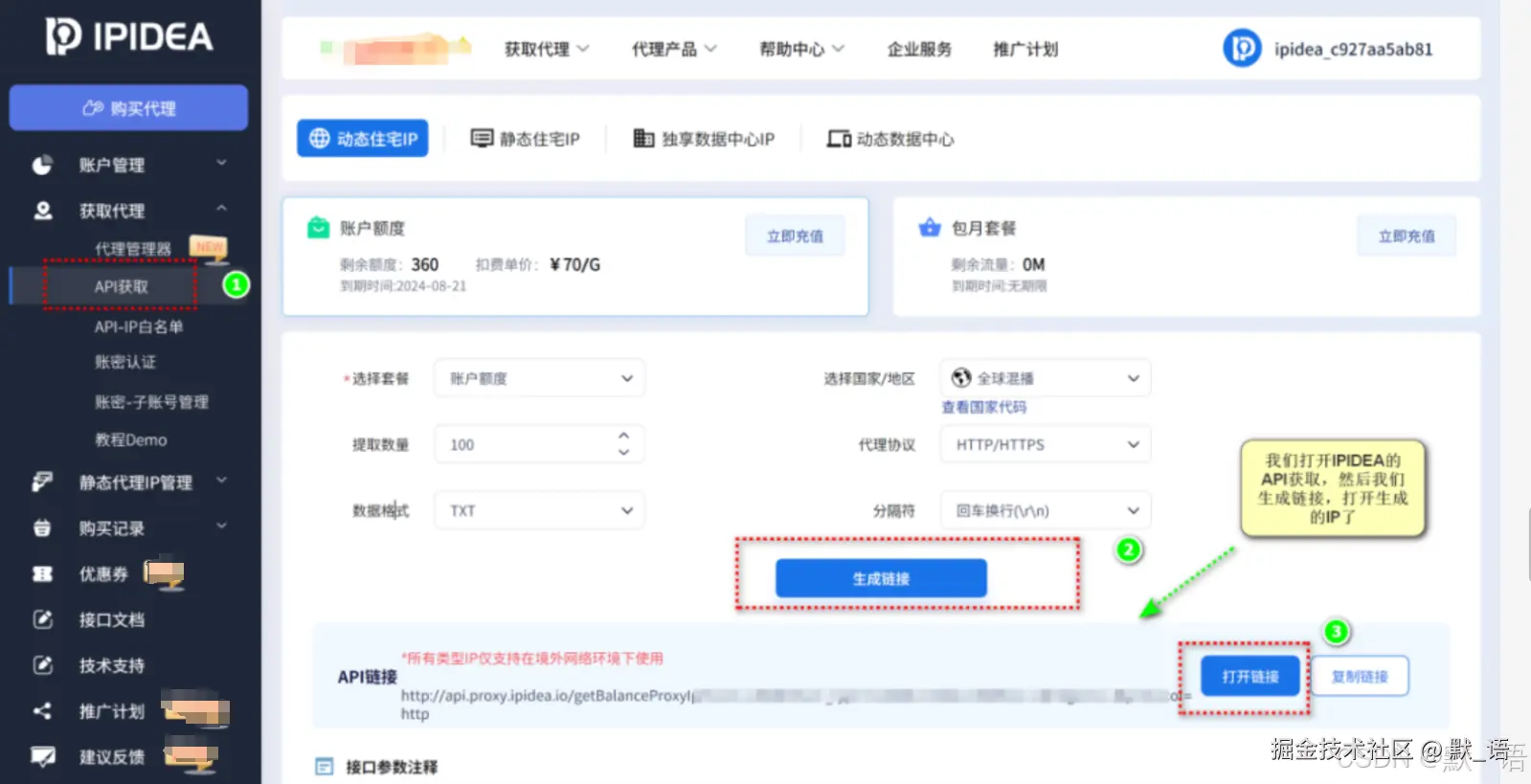Click the 包月套餐 basket icon
This screenshot has width=1531, height=784.
pyautogui.click(x=930, y=228)
